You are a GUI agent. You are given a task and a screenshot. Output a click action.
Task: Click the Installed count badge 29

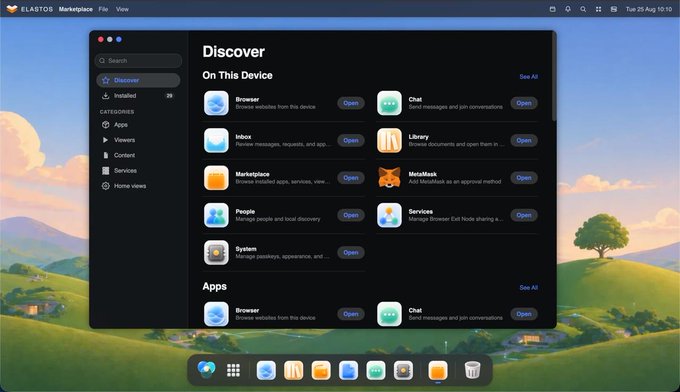(170, 96)
